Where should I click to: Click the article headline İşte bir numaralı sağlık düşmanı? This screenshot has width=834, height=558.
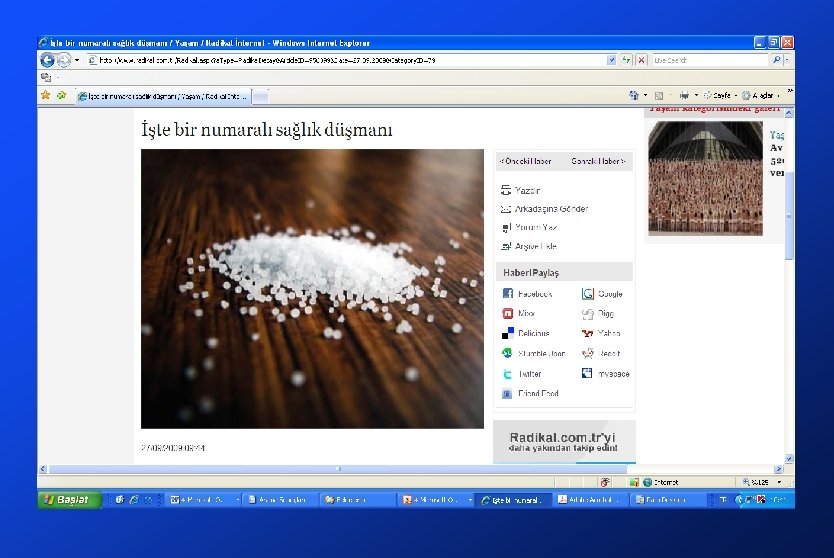[x=266, y=129]
